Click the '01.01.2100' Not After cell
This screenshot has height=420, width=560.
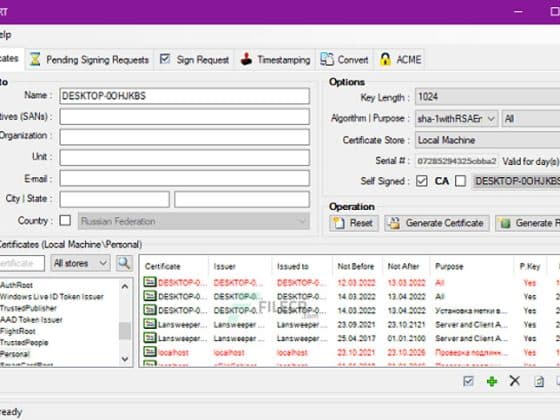[406, 339]
